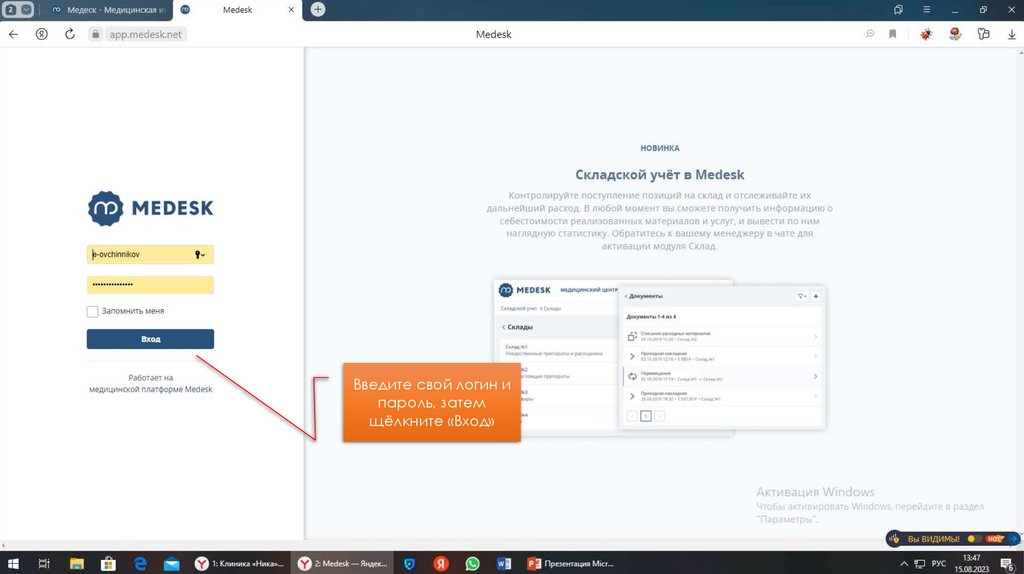Open the saved passwords key dropdown
1024x574 pixels.
tap(200, 255)
